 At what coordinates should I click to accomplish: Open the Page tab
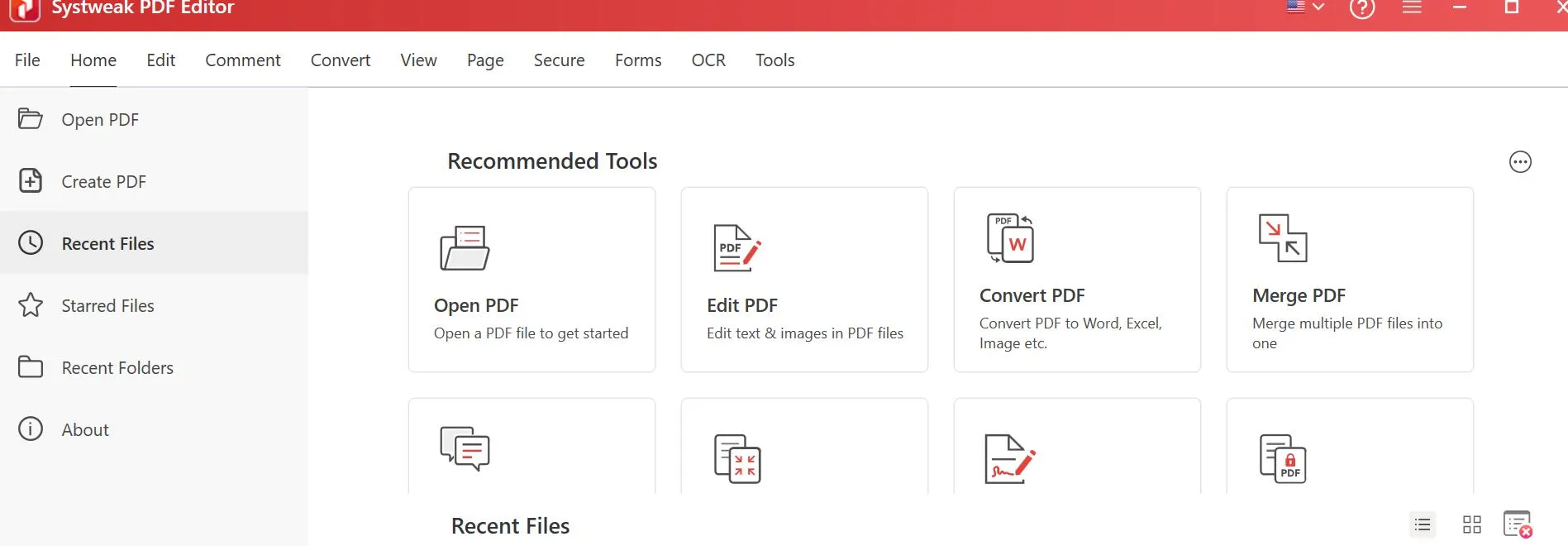pos(485,60)
